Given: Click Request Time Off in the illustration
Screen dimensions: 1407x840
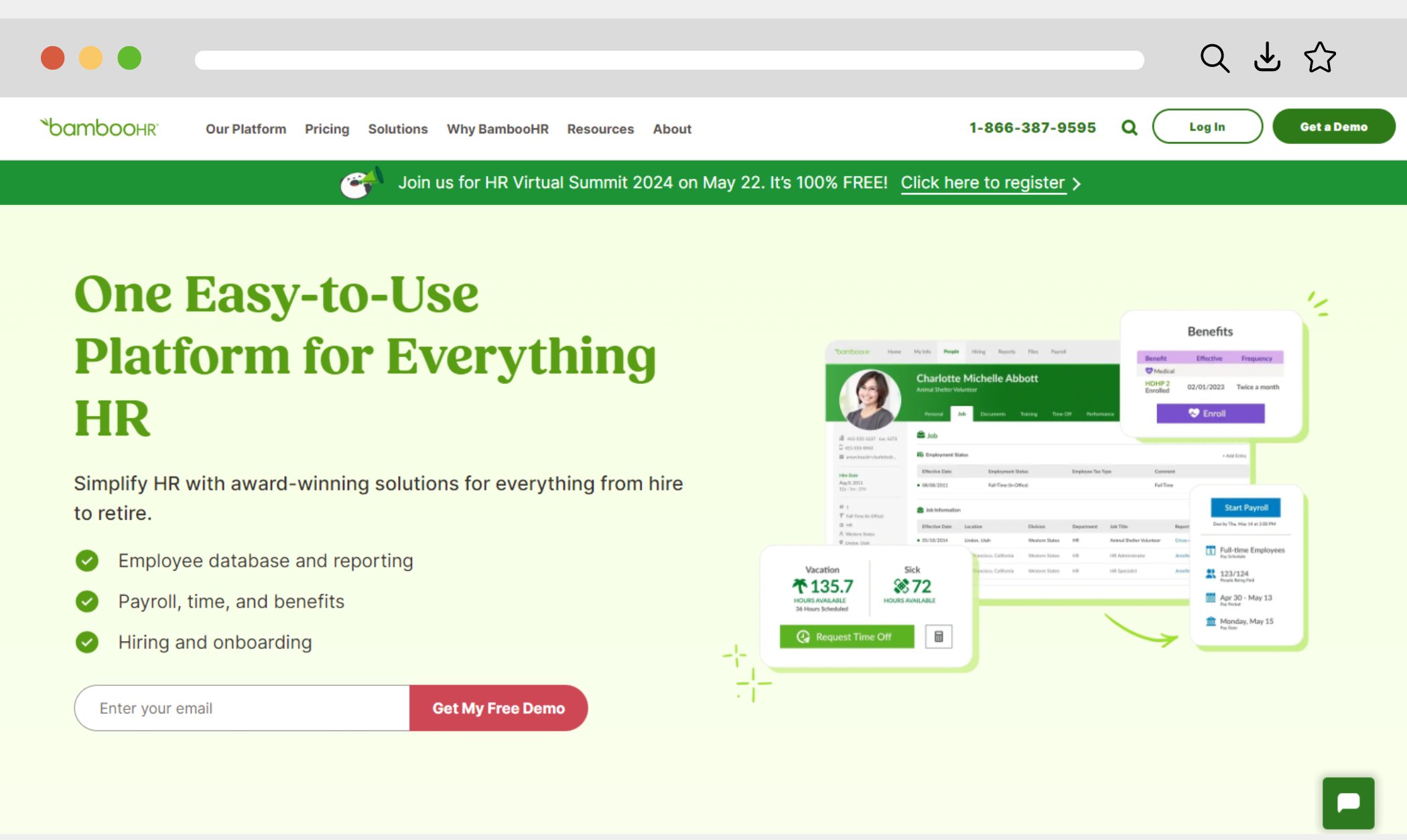Looking at the screenshot, I should 847,636.
